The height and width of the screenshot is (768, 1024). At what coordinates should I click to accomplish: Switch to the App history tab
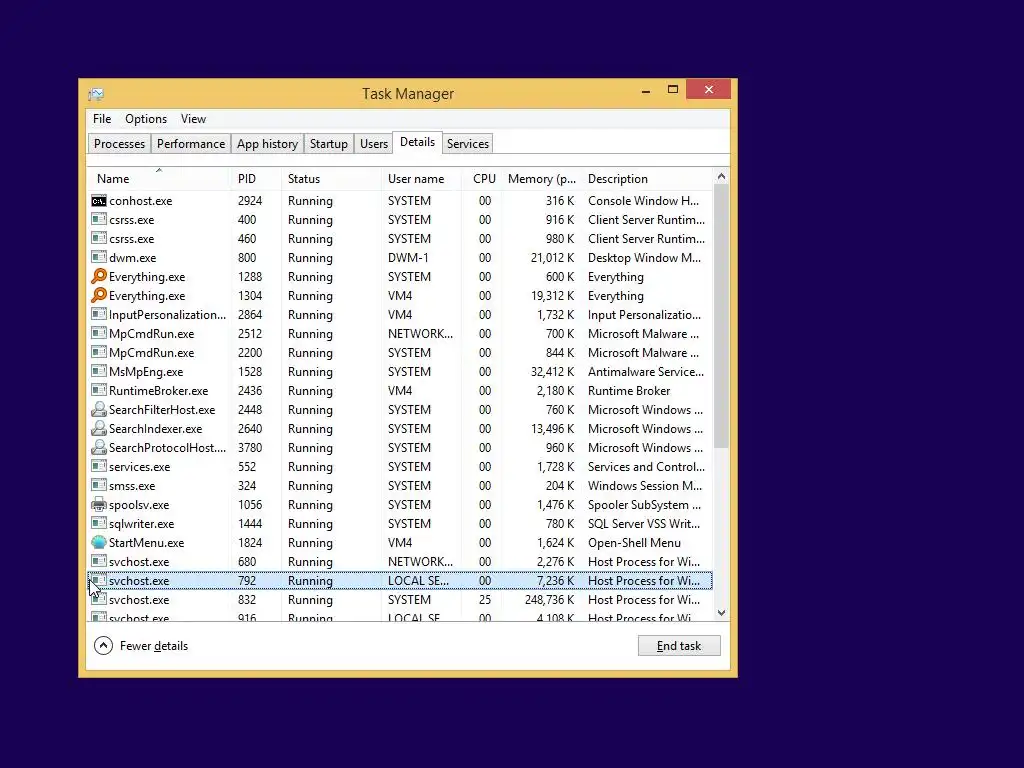point(267,144)
